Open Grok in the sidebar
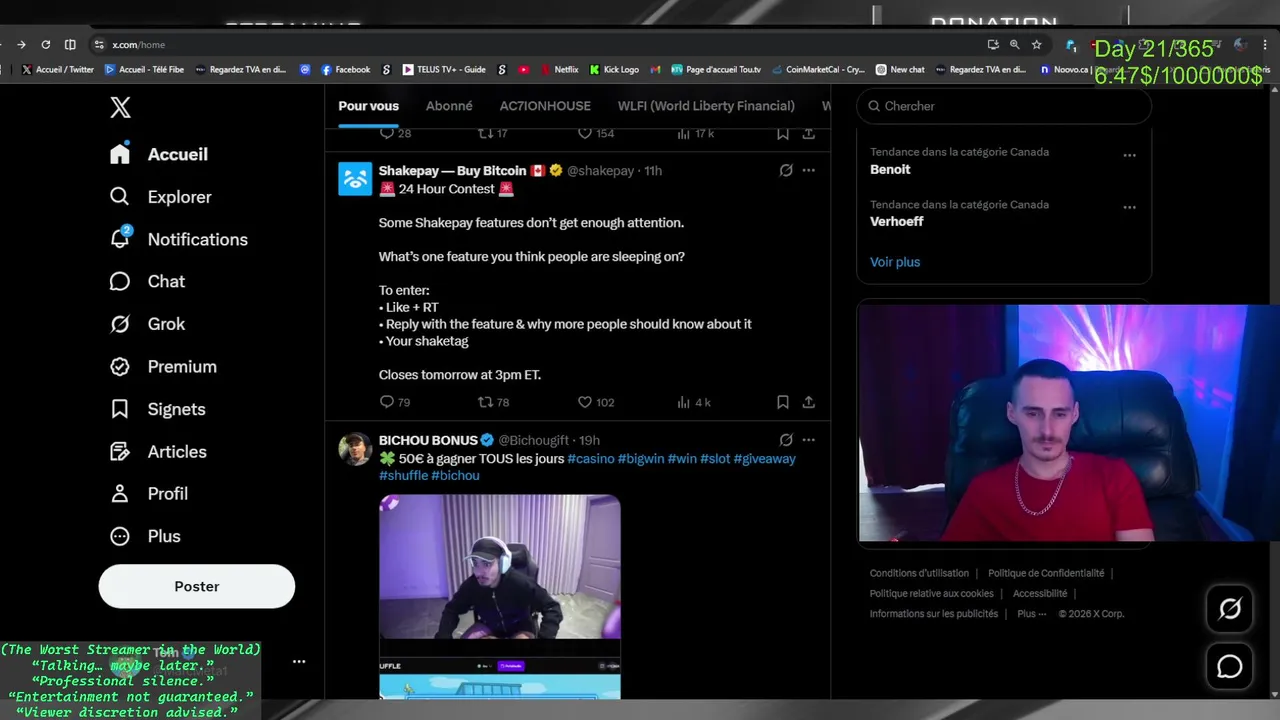Image resolution: width=1280 pixels, height=720 pixels. pos(148,324)
